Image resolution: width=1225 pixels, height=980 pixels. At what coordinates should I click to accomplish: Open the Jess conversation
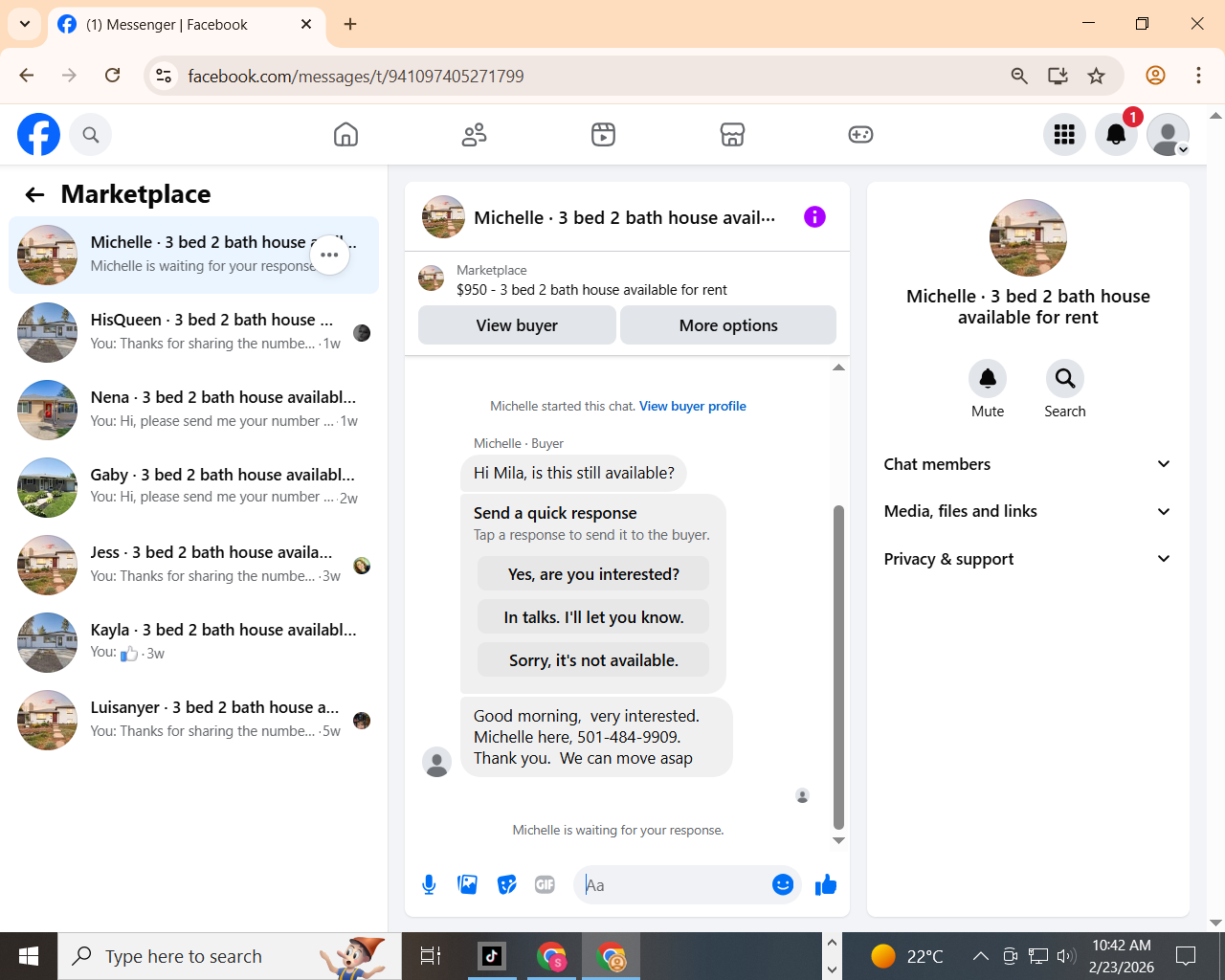pos(193,565)
